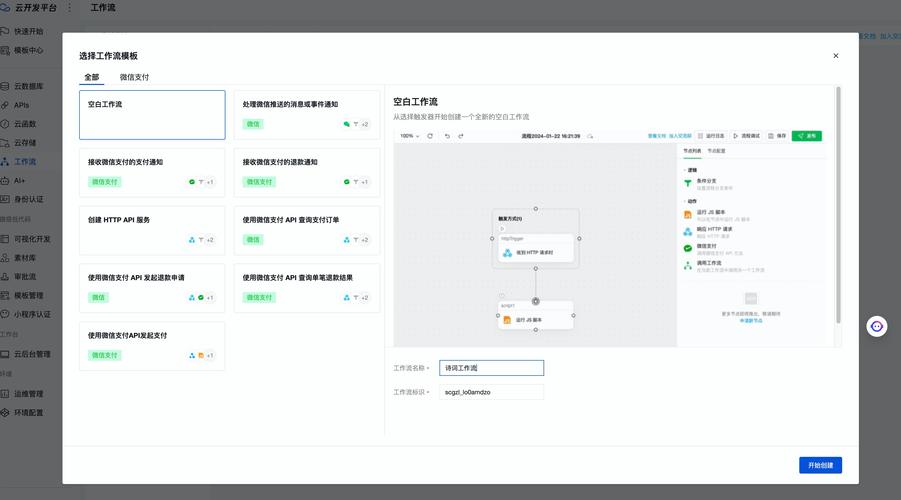
Task: Click the 工作流标识 input field
Action: (x=491, y=392)
